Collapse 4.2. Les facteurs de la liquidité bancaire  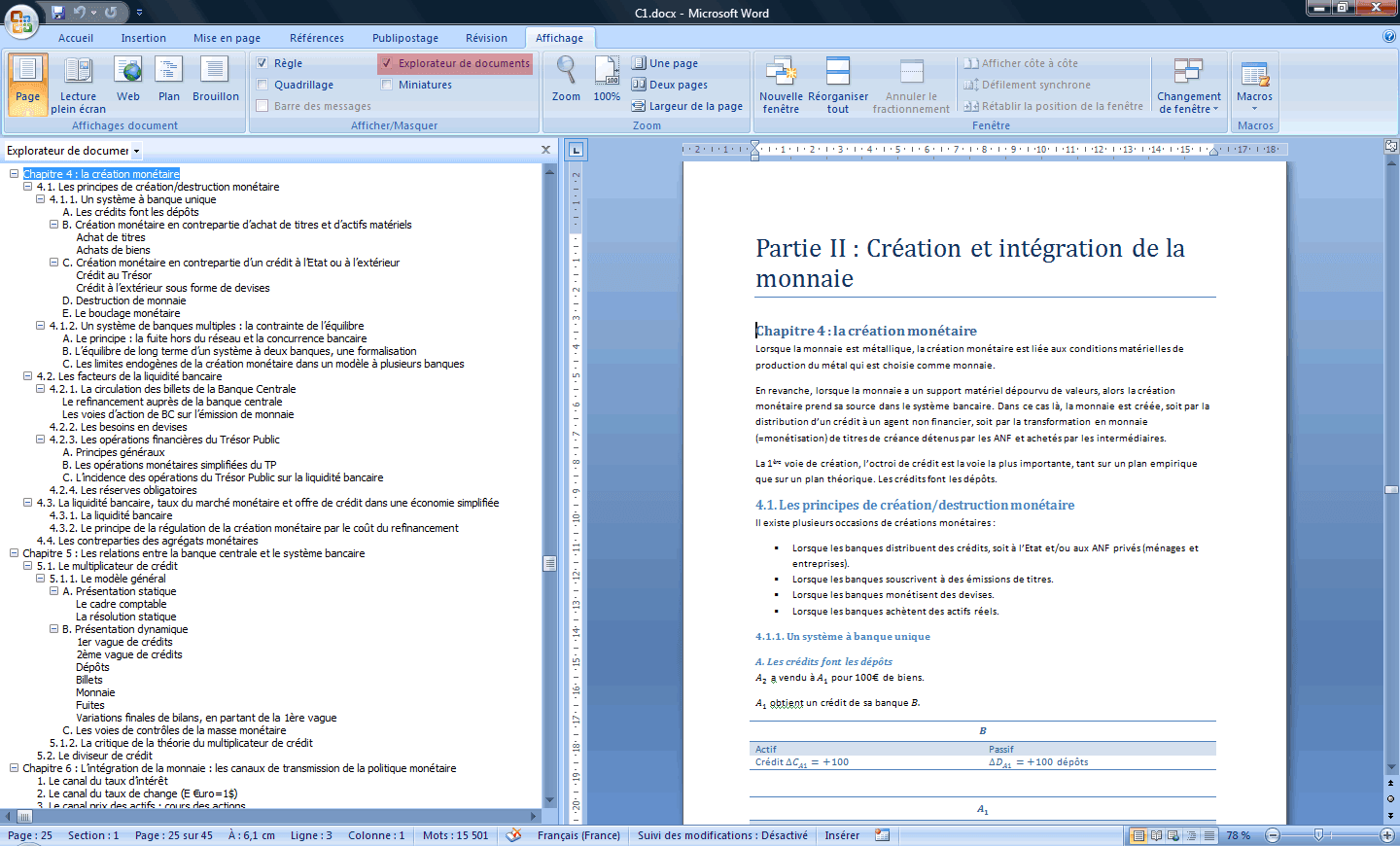[27, 376]
